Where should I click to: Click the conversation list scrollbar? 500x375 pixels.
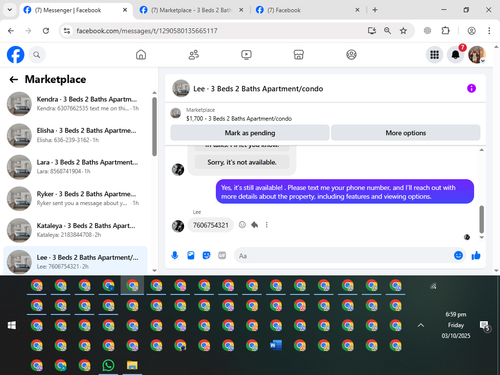pos(154,127)
